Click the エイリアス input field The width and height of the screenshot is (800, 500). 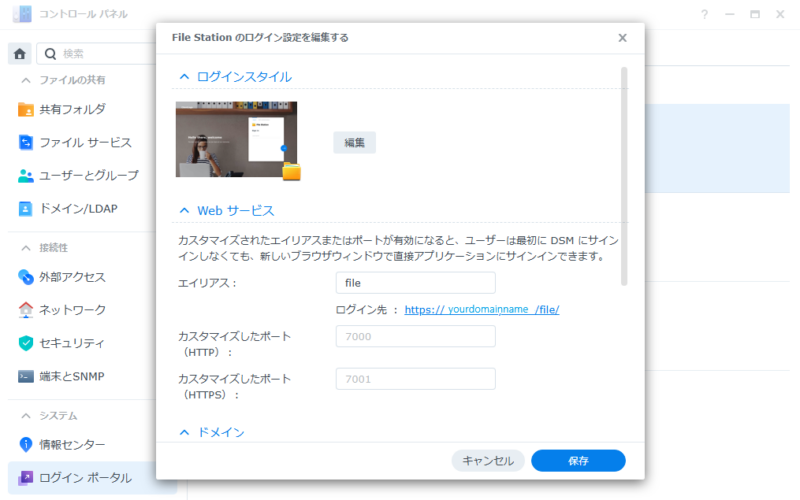tap(415, 283)
